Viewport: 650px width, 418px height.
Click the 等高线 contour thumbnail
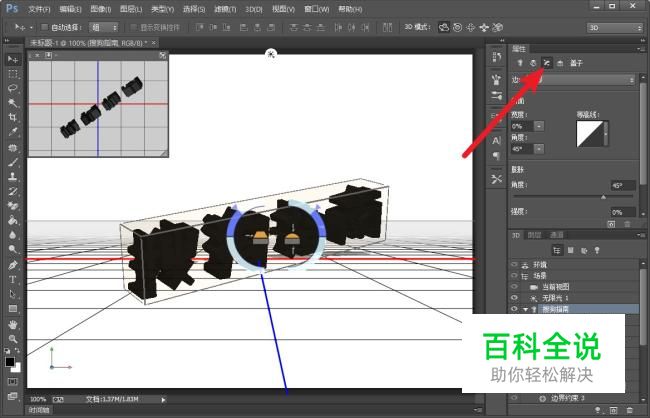tap(590, 134)
